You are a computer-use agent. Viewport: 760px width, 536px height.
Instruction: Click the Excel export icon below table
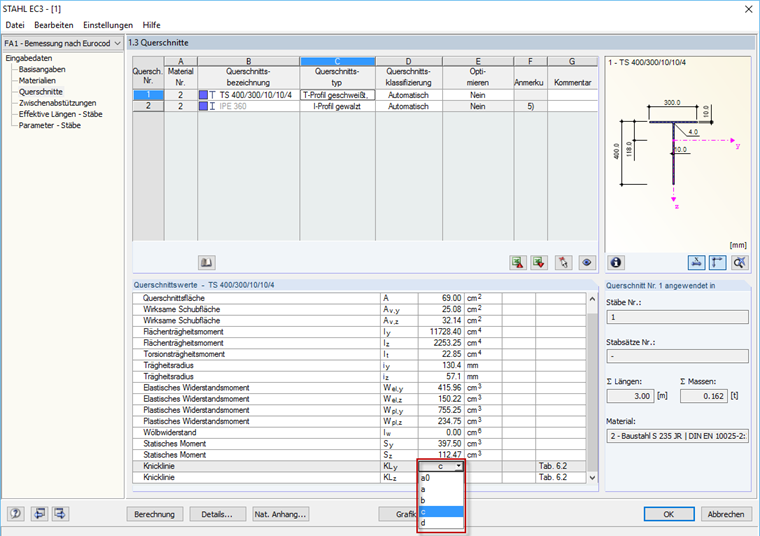[518, 263]
